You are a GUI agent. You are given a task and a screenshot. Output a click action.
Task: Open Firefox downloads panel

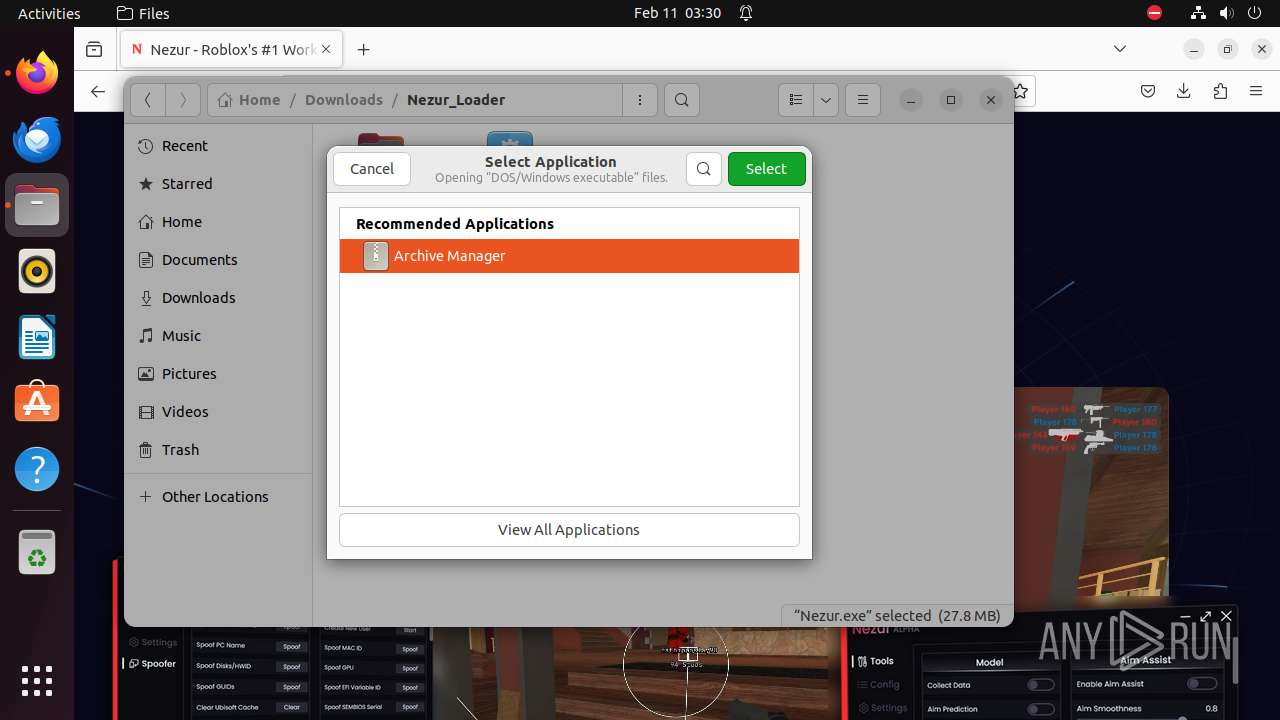pos(1184,92)
